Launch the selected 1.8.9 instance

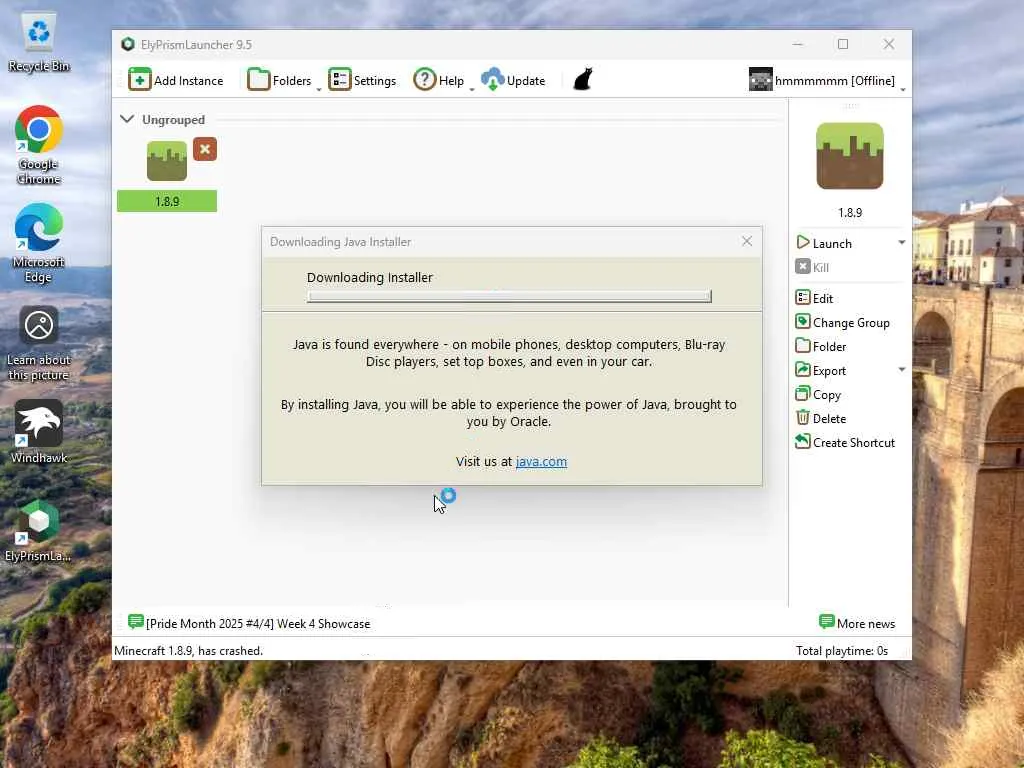click(824, 243)
